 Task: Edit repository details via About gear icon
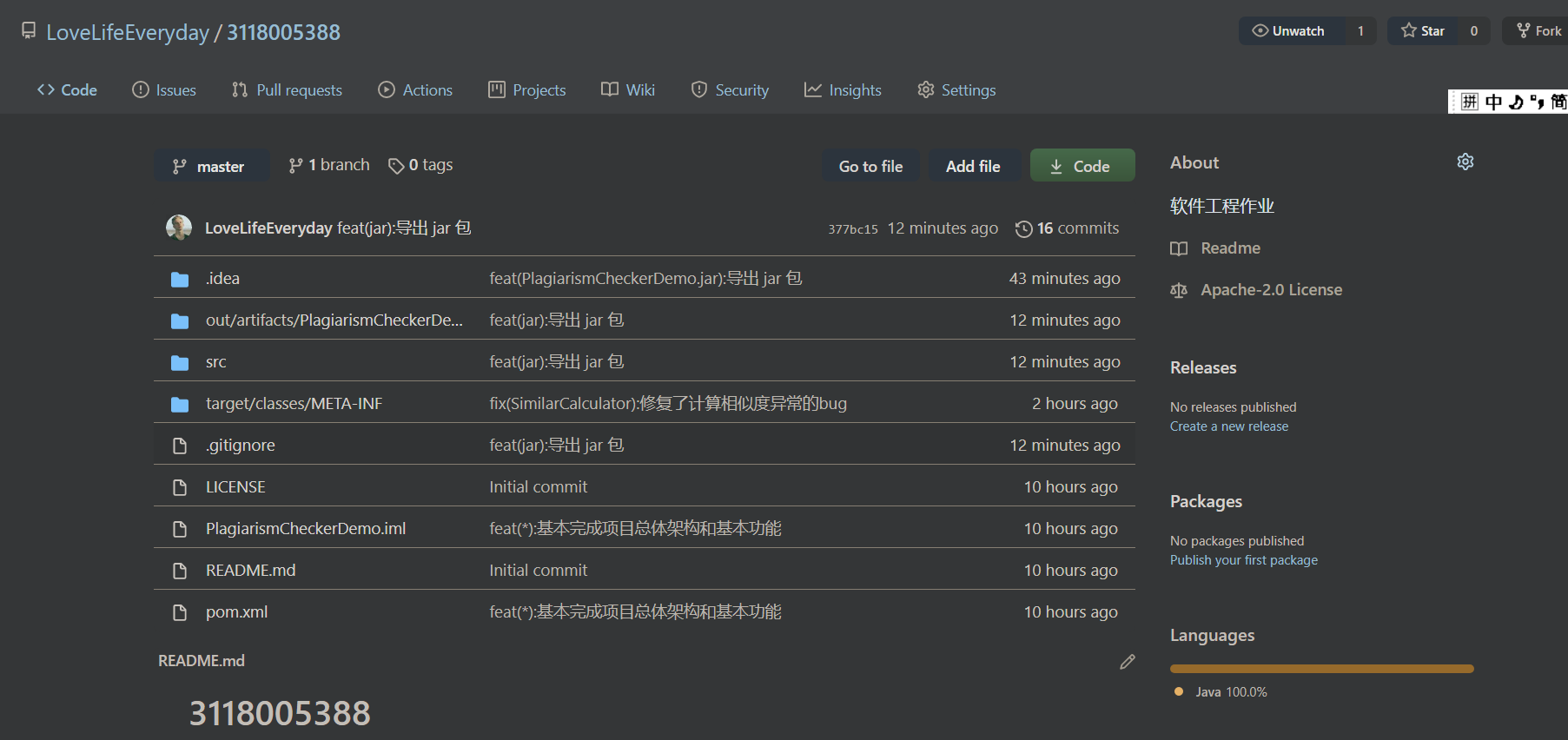coord(1465,162)
